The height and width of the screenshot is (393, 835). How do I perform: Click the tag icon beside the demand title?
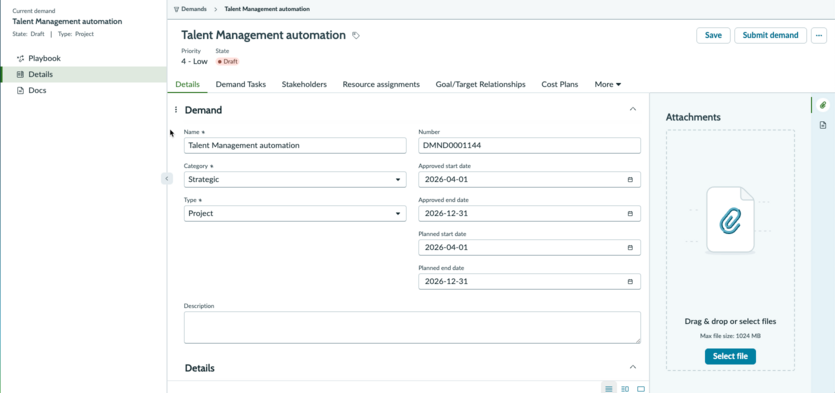click(356, 36)
